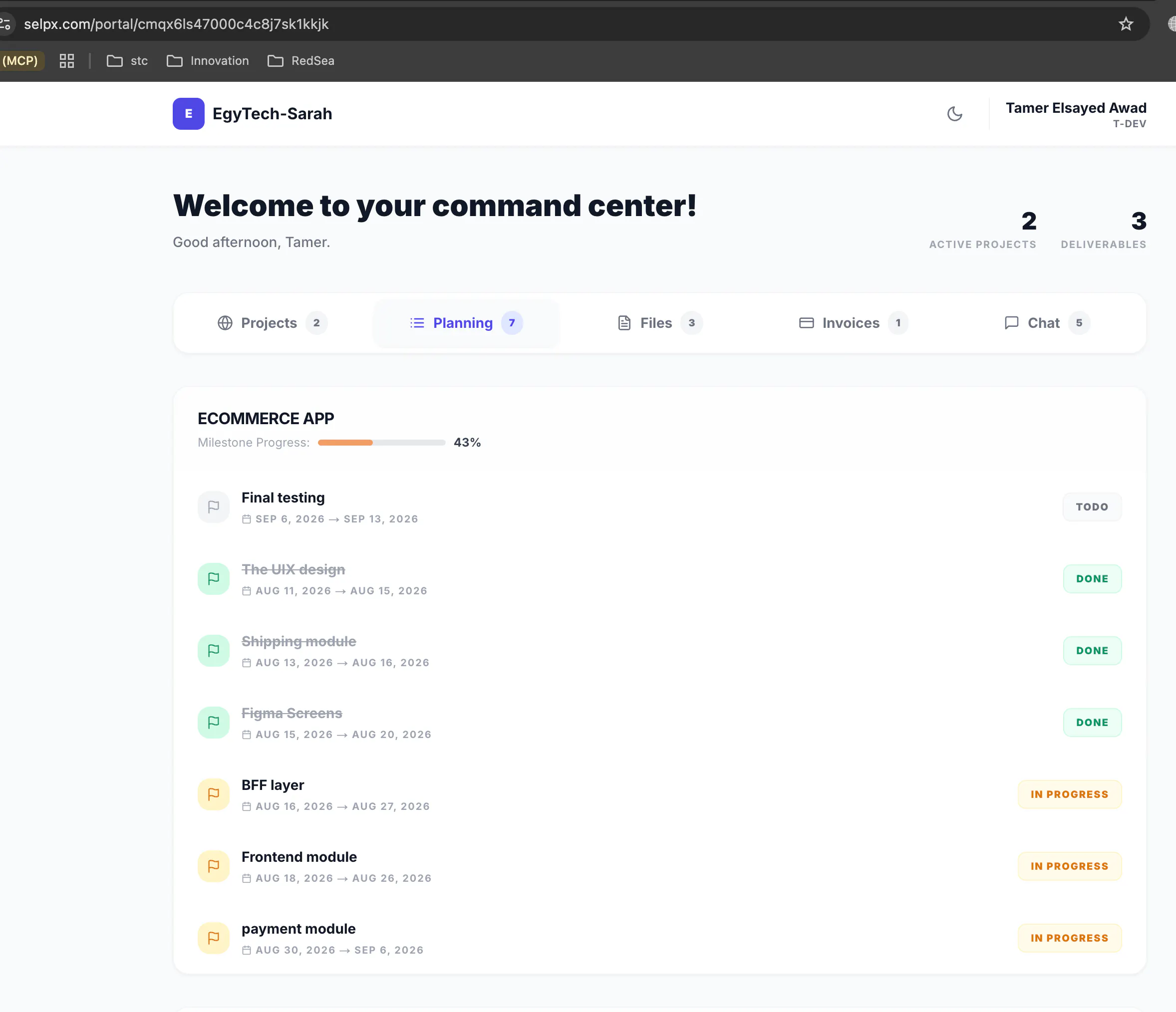Click the milestone progress bar at 43%

[381, 443]
